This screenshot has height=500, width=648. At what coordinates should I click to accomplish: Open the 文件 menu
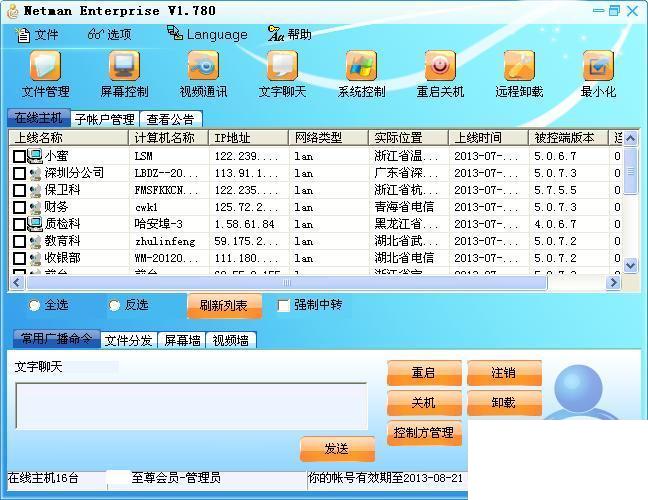click(37, 35)
